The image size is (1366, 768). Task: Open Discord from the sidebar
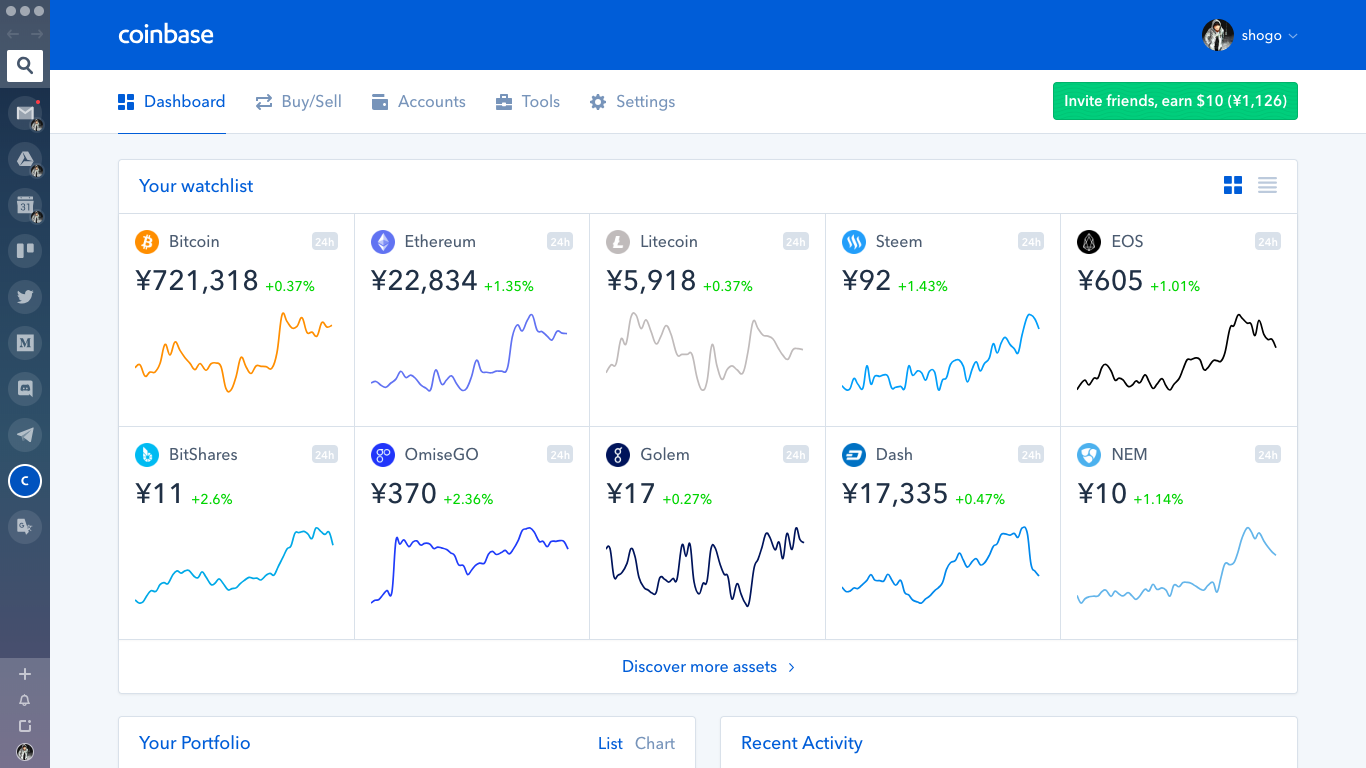pyautogui.click(x=25, y=389)
